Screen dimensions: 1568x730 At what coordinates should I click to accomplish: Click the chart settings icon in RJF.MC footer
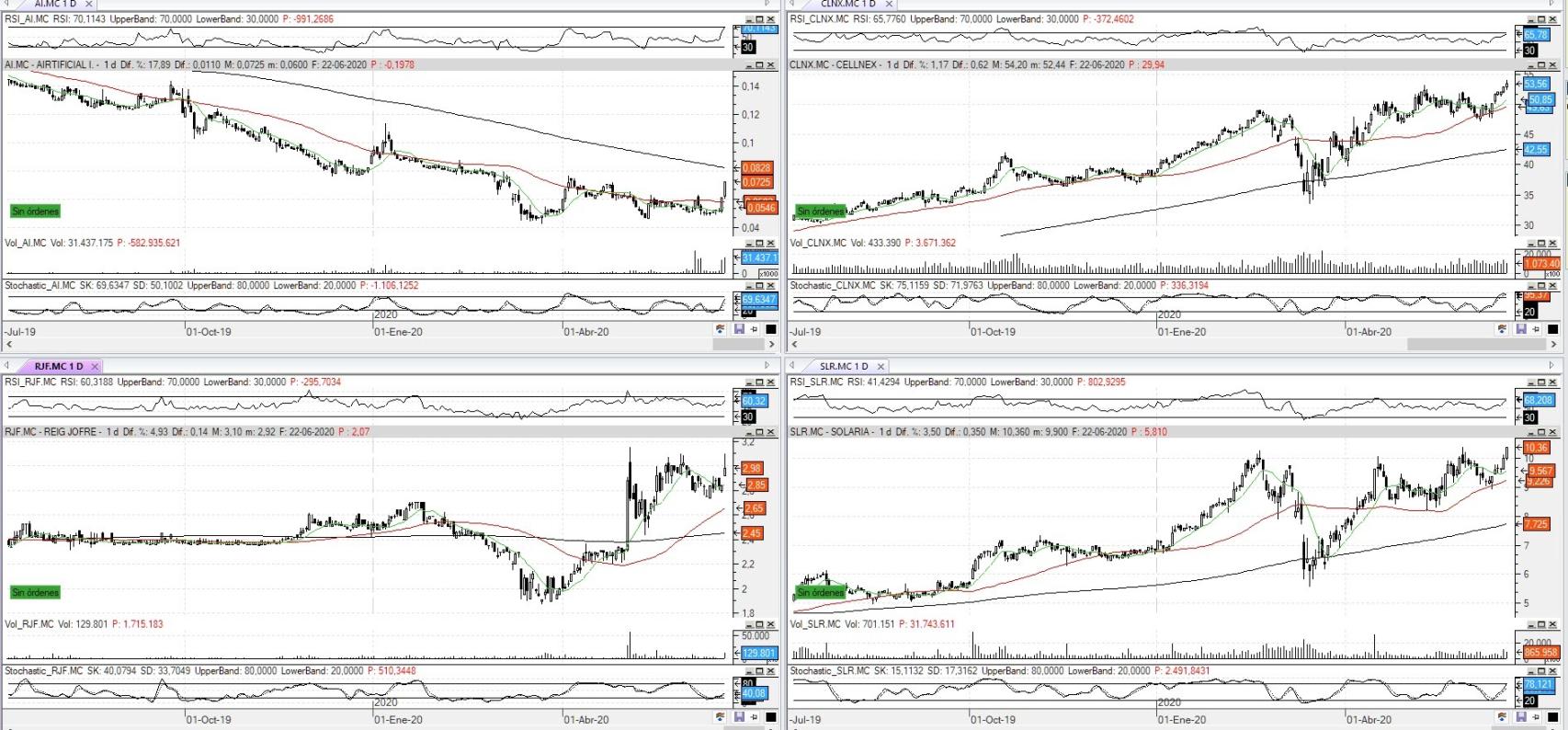tap(721, 716)
